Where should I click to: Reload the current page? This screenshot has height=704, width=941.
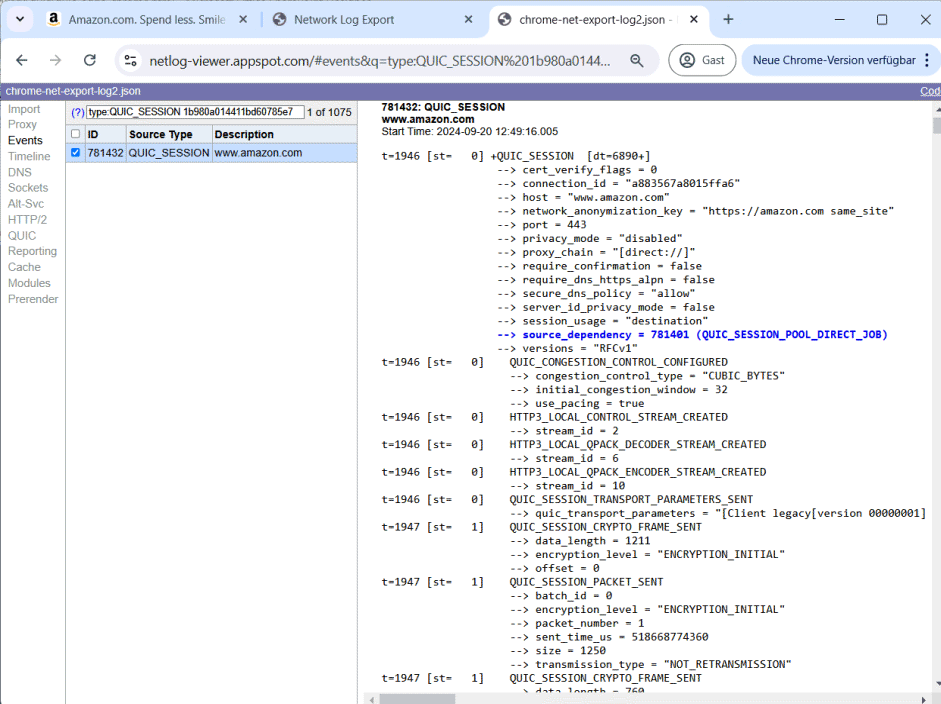pos(90,60)
